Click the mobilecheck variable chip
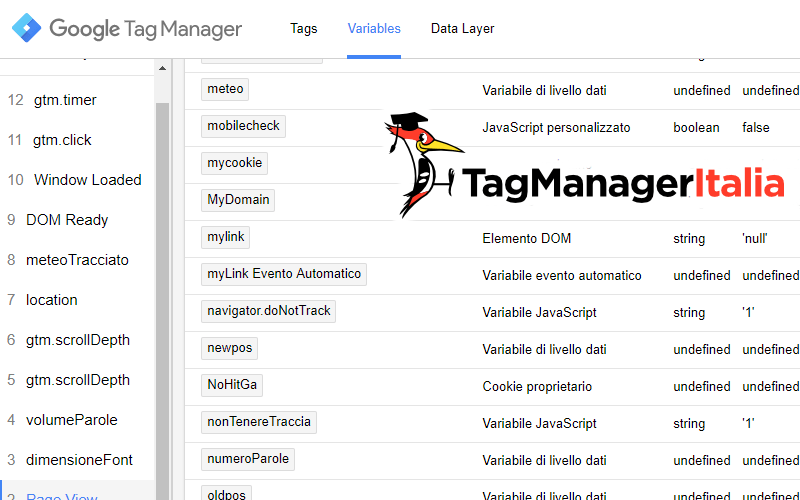The height and width of the screenshot is (500, 800). [x=243, y=126]
